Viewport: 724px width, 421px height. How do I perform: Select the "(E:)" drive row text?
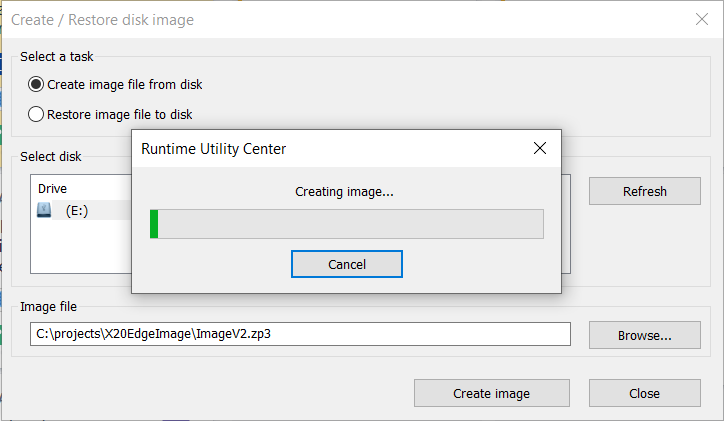(x=77, y=211)
